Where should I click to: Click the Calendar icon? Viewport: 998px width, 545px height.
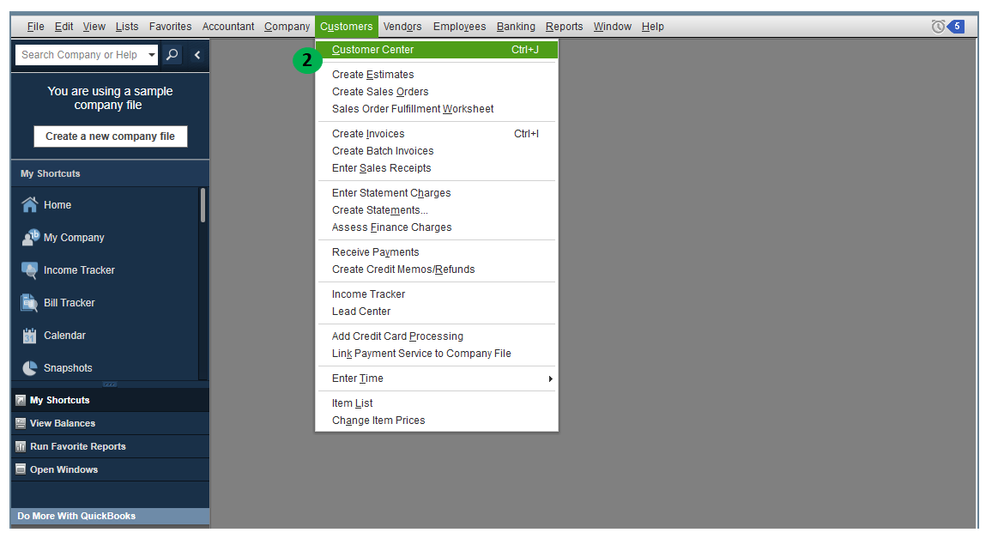point(29,335)
